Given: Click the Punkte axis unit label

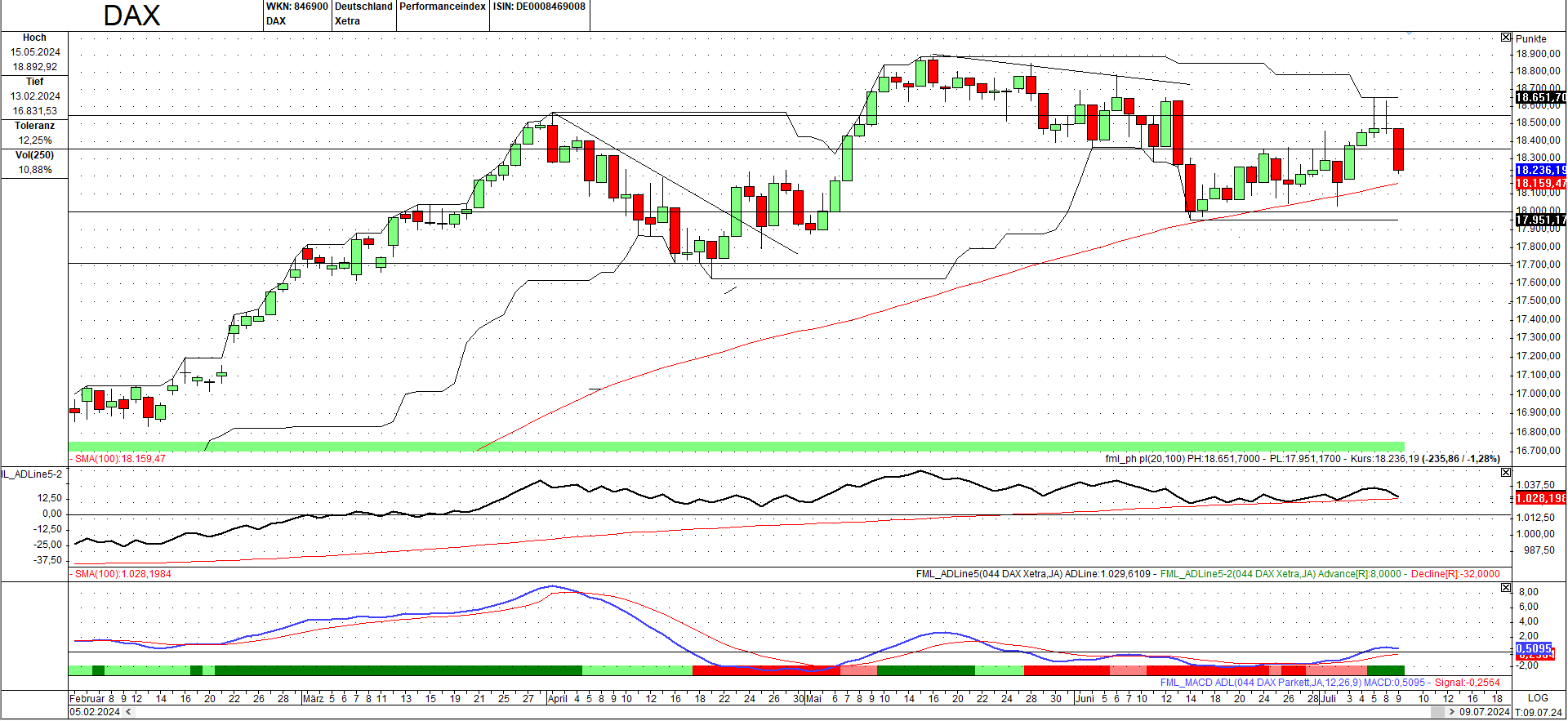Looking at the screenshot, I should point(1530,38).
